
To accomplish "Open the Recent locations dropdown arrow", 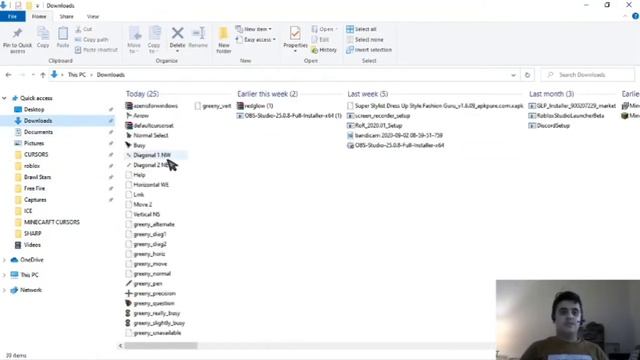I will coord(33,75).
